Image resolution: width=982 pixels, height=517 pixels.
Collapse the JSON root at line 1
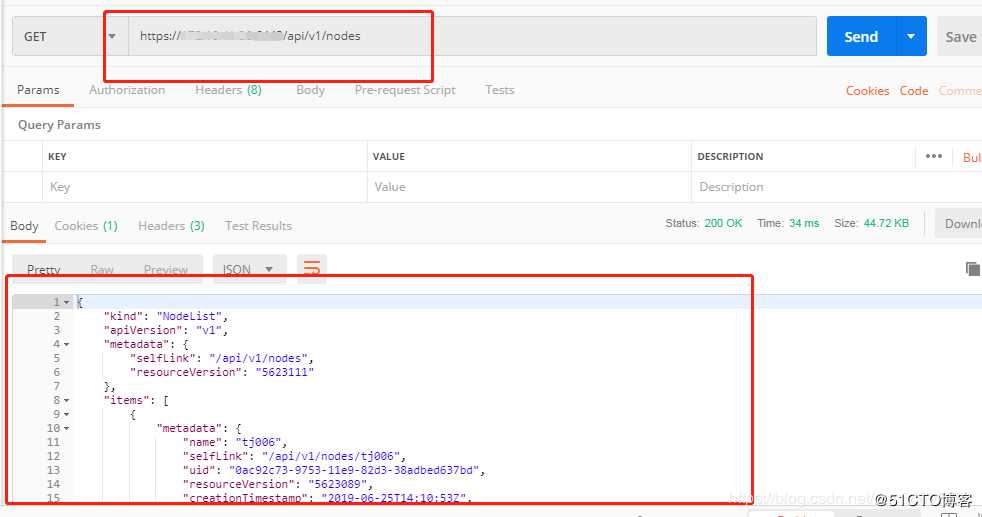[66, 302]
